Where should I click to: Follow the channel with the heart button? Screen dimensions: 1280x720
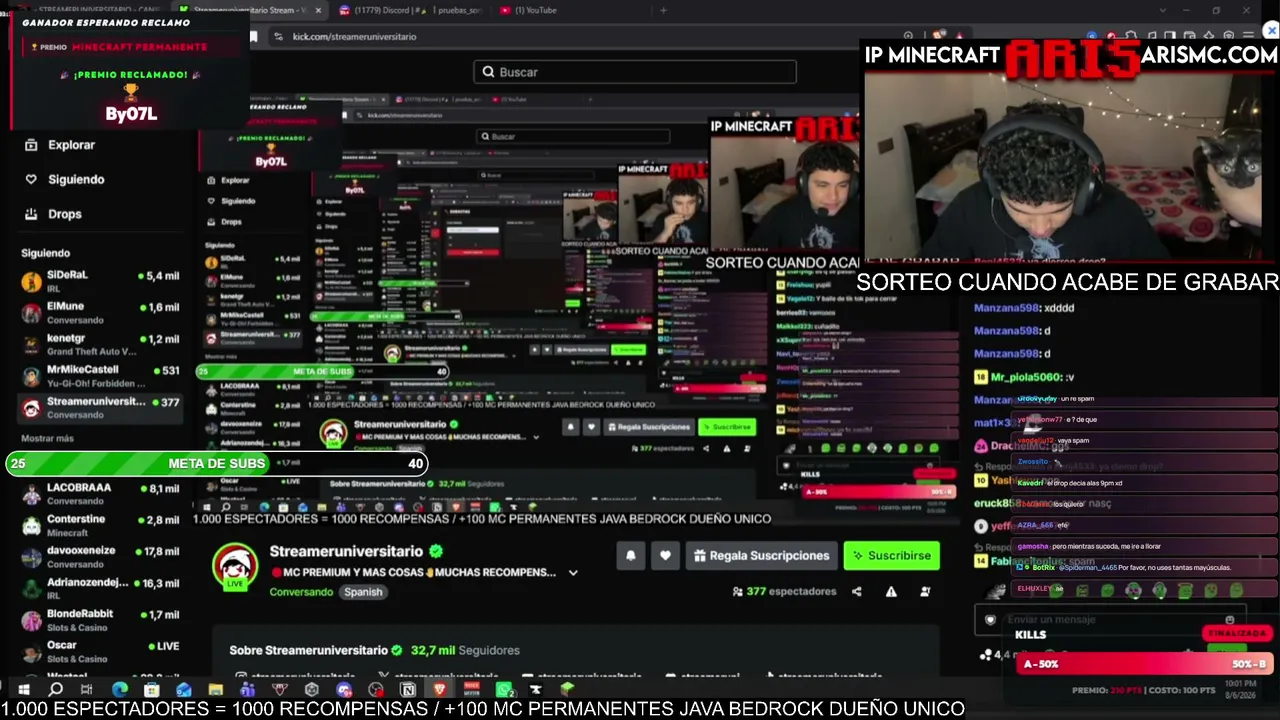665,555
